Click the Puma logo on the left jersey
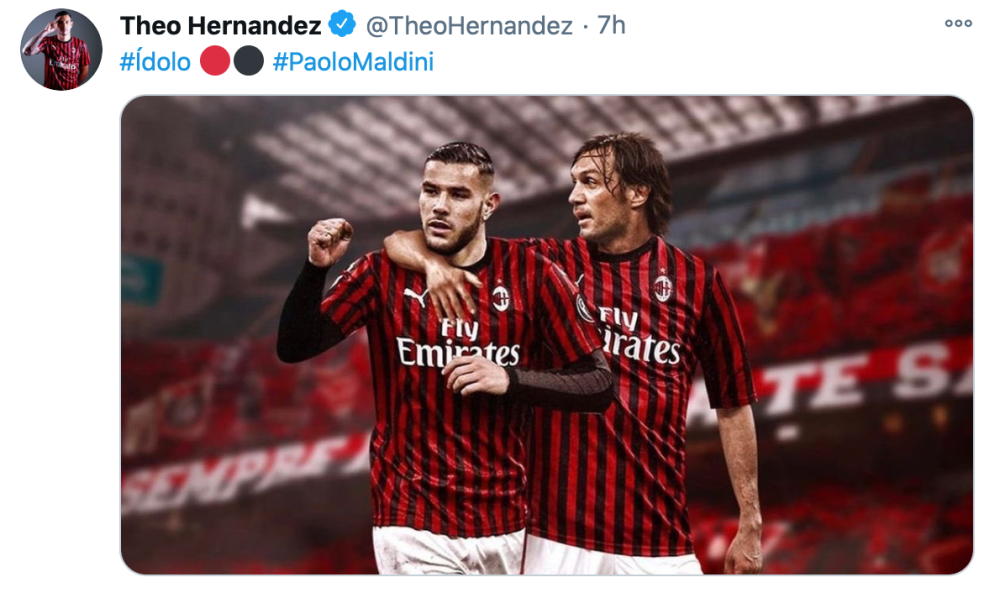Screen dimensions: 1000x593 coord(415,296)
